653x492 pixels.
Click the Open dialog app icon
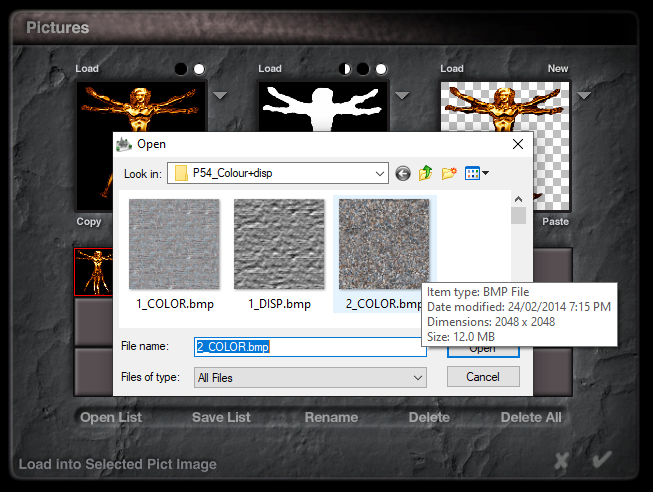tap(124, 144)
